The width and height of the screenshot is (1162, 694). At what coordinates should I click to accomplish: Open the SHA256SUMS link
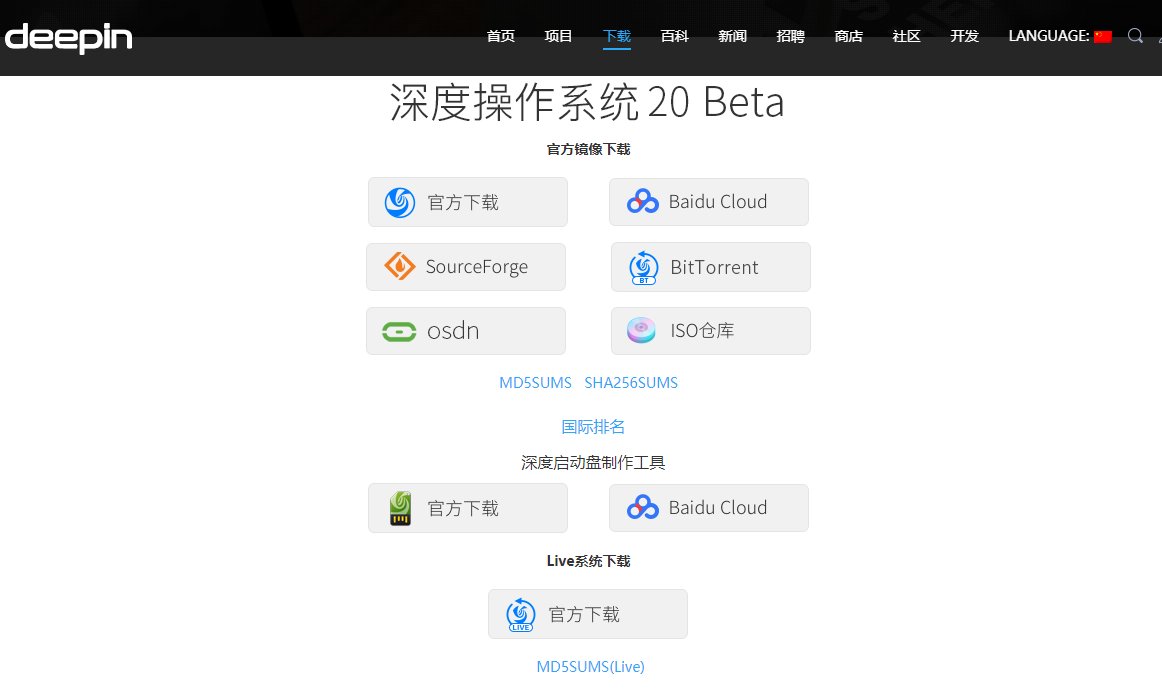pos(631,383)
